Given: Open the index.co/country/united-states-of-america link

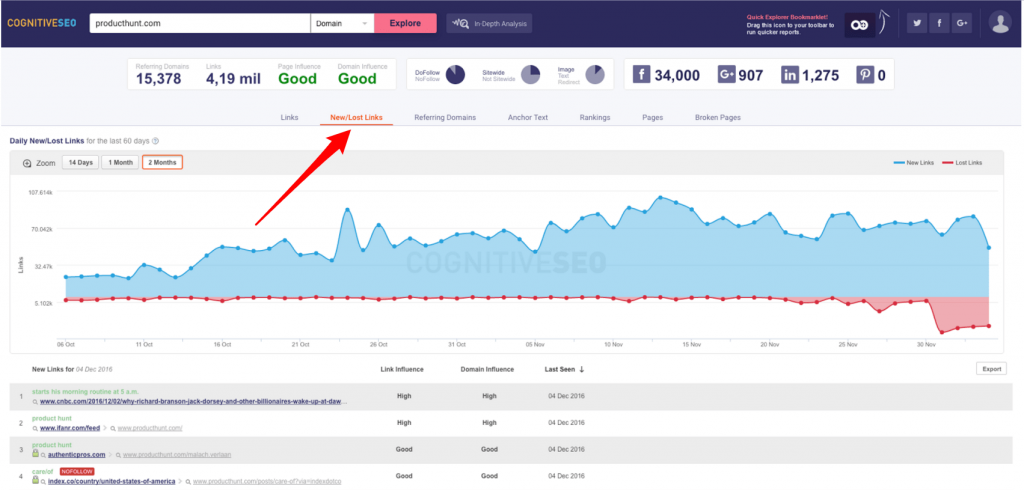Looking at the screenshot, I should click(x=111, y=481).
